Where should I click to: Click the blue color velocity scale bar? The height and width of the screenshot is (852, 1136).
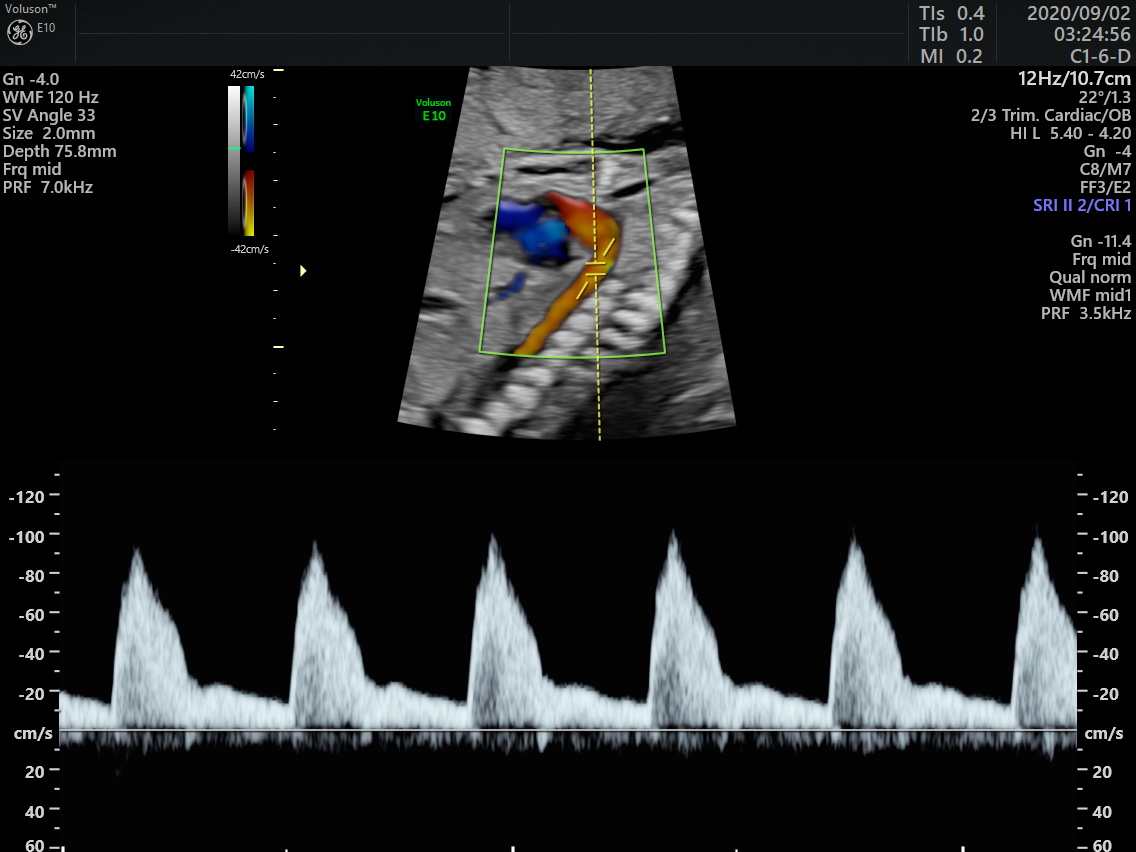249,118
